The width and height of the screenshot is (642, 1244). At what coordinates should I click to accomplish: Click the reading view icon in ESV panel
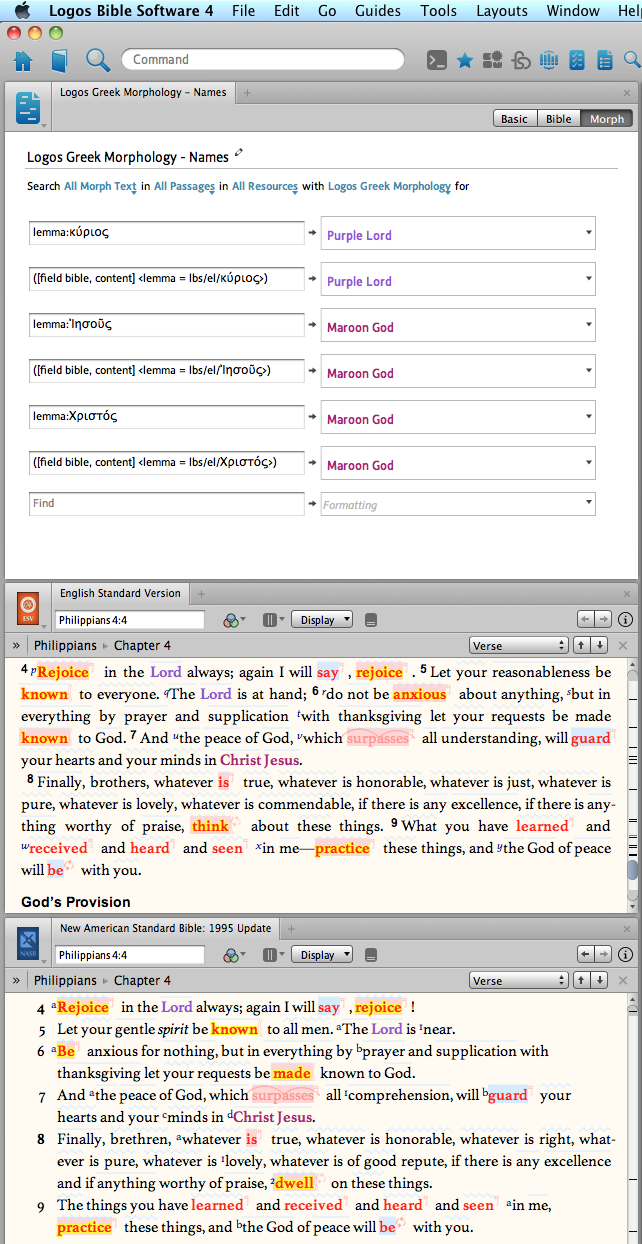pyautogui.click(x=370, y=620)
